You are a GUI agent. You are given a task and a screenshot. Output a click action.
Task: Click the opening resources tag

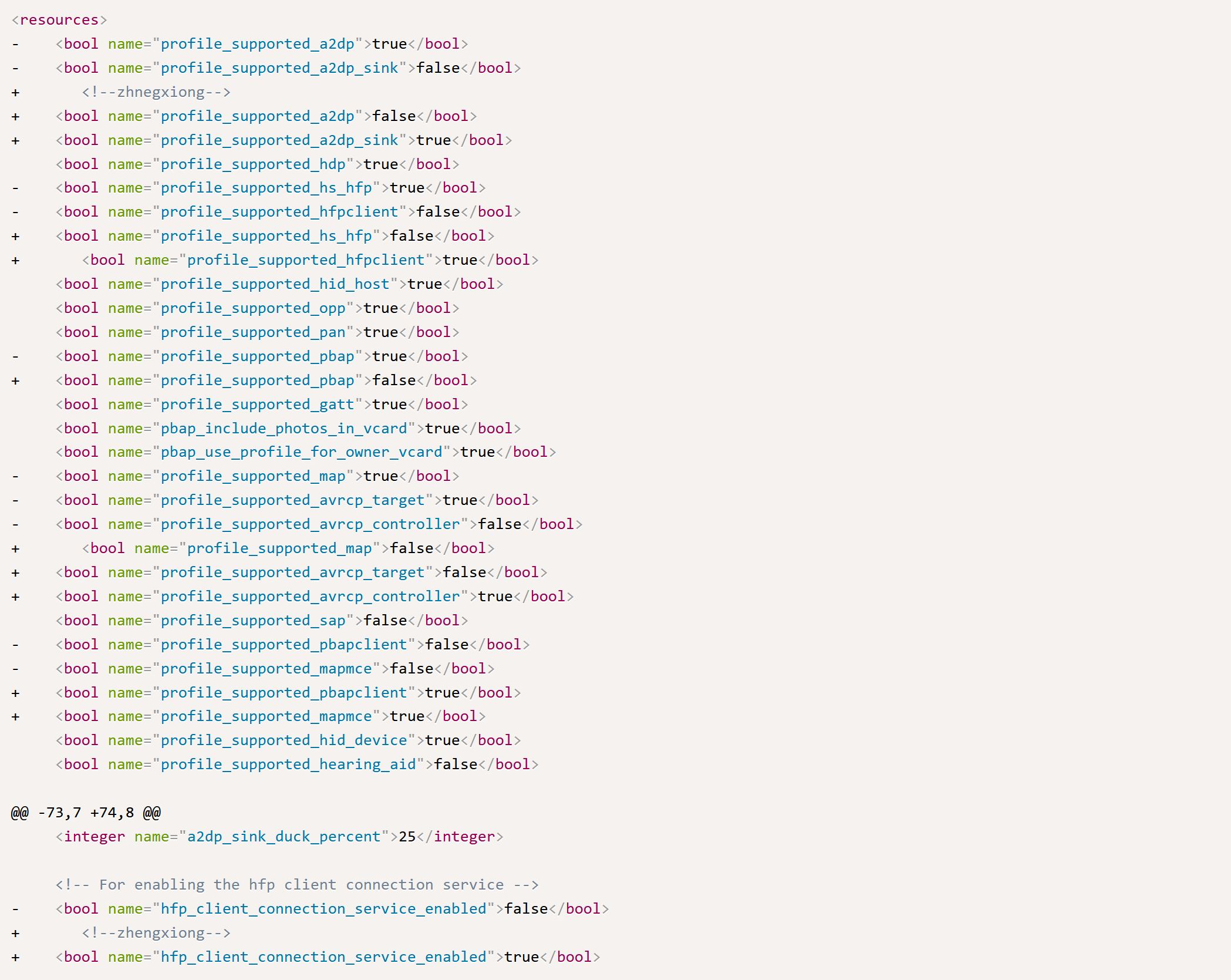click(59, 20)
